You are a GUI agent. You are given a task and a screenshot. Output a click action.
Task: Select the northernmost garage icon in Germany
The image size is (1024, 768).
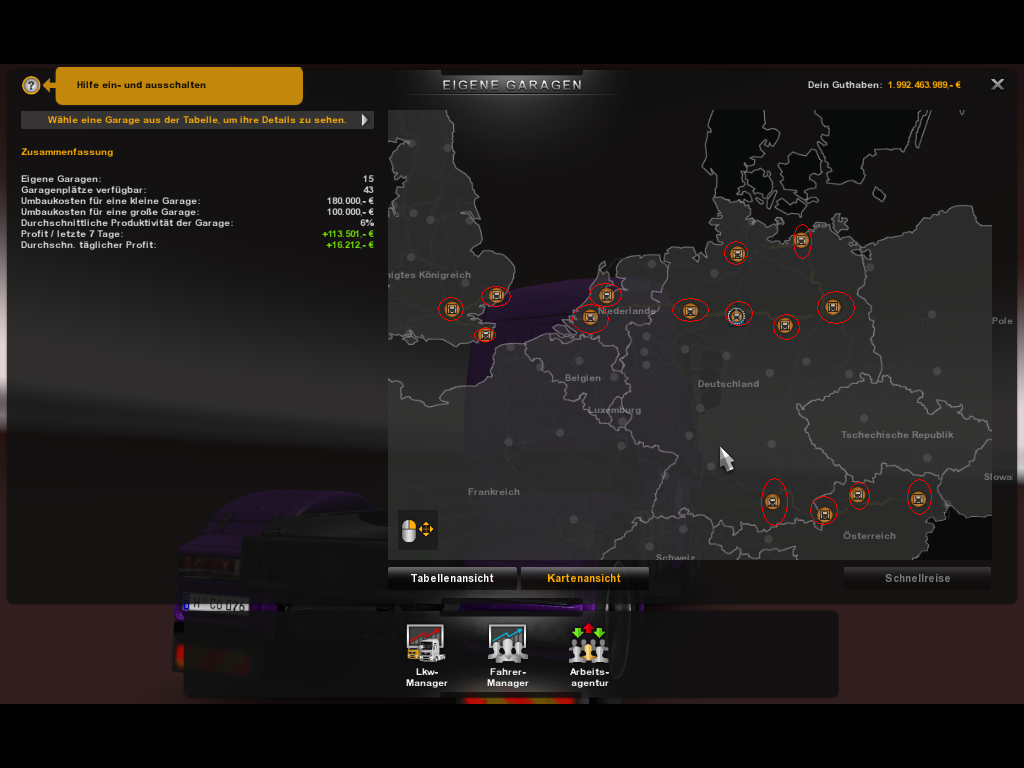[801, 241]
